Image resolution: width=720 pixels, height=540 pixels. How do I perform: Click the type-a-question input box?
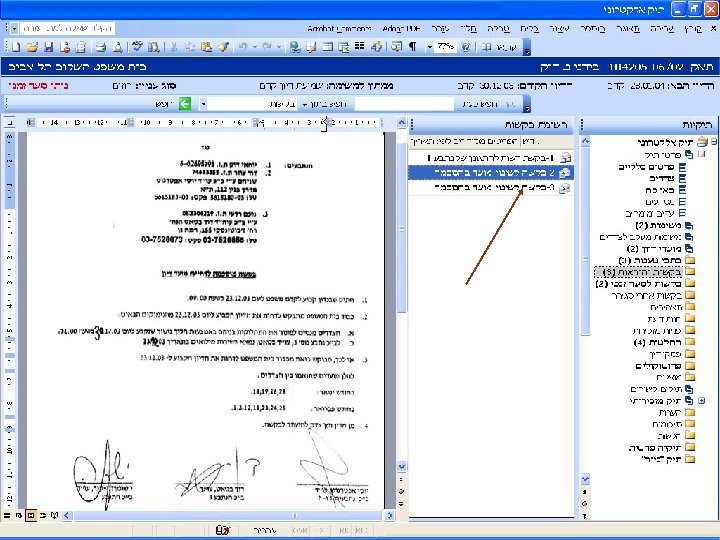pos(68,28)
